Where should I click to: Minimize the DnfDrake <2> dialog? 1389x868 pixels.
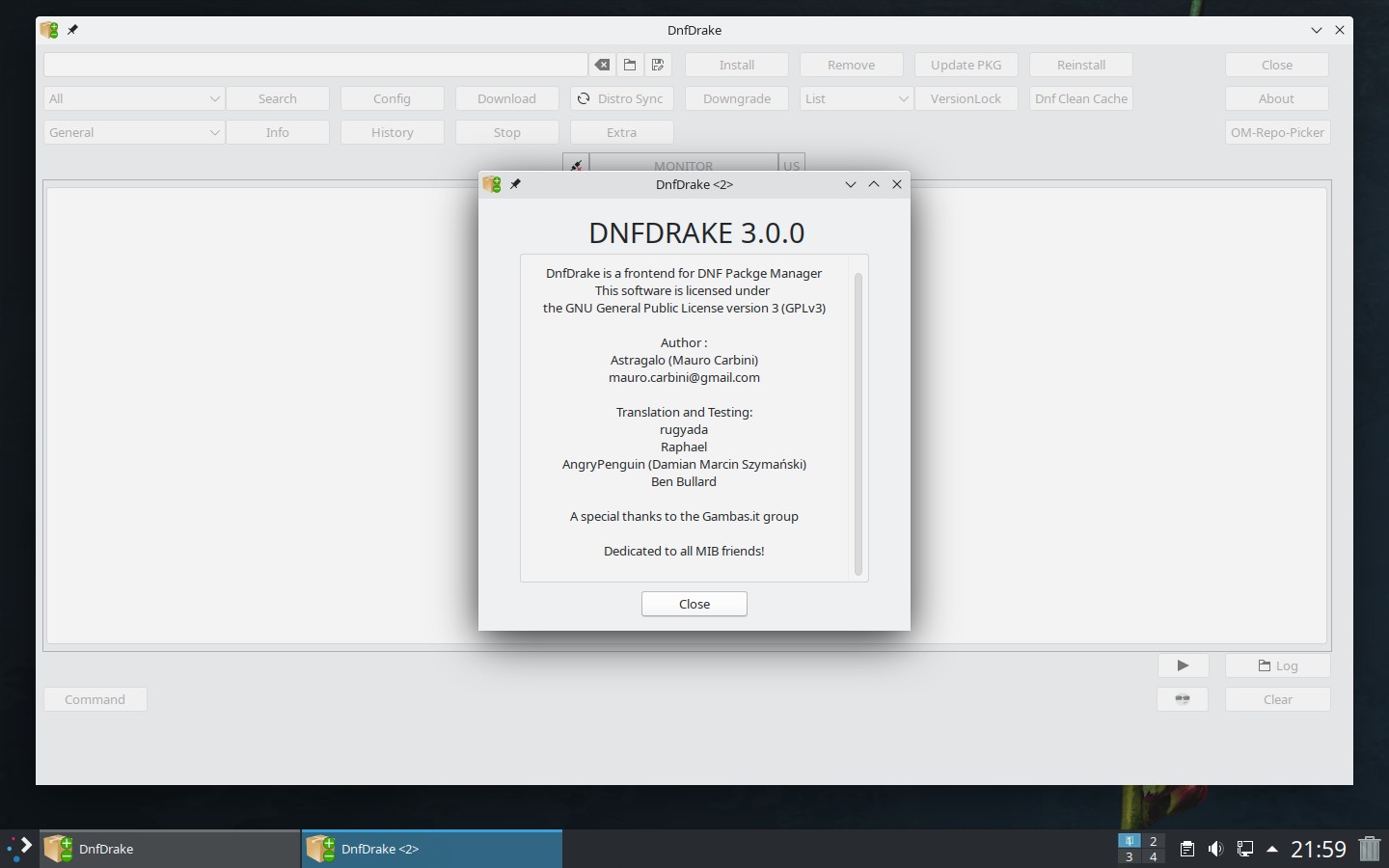pos(851,184)
